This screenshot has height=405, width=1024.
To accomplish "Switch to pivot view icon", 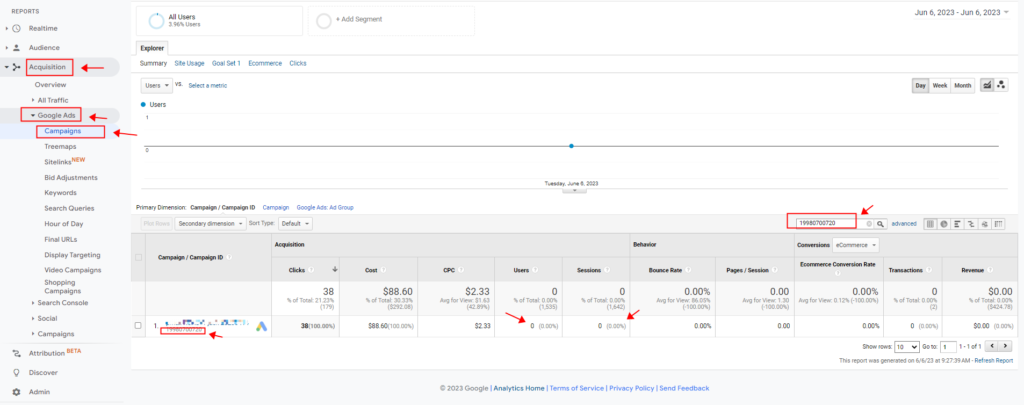I will [x=998, y=224].
